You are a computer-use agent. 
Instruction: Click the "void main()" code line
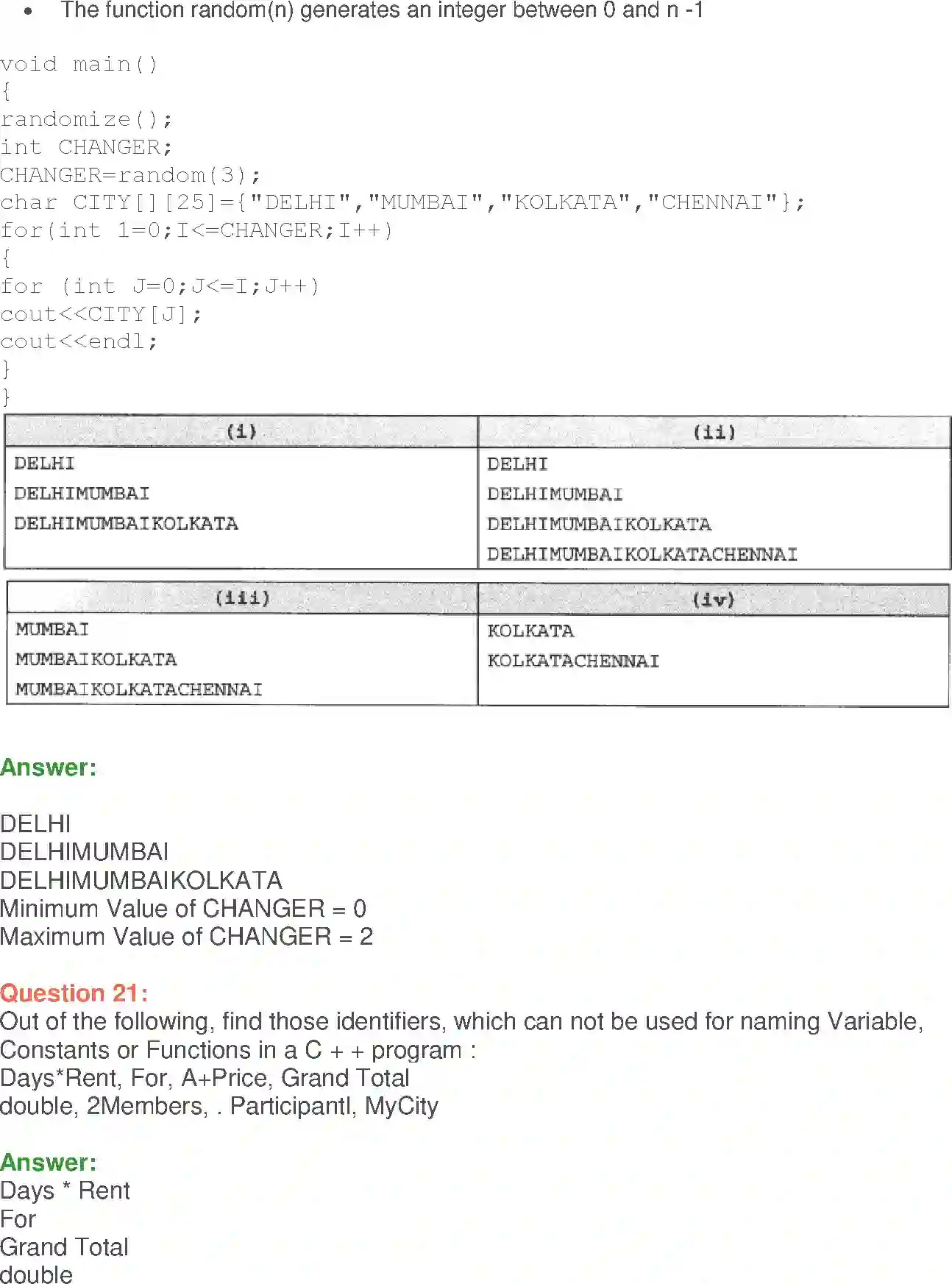click(x=79, y=64)
